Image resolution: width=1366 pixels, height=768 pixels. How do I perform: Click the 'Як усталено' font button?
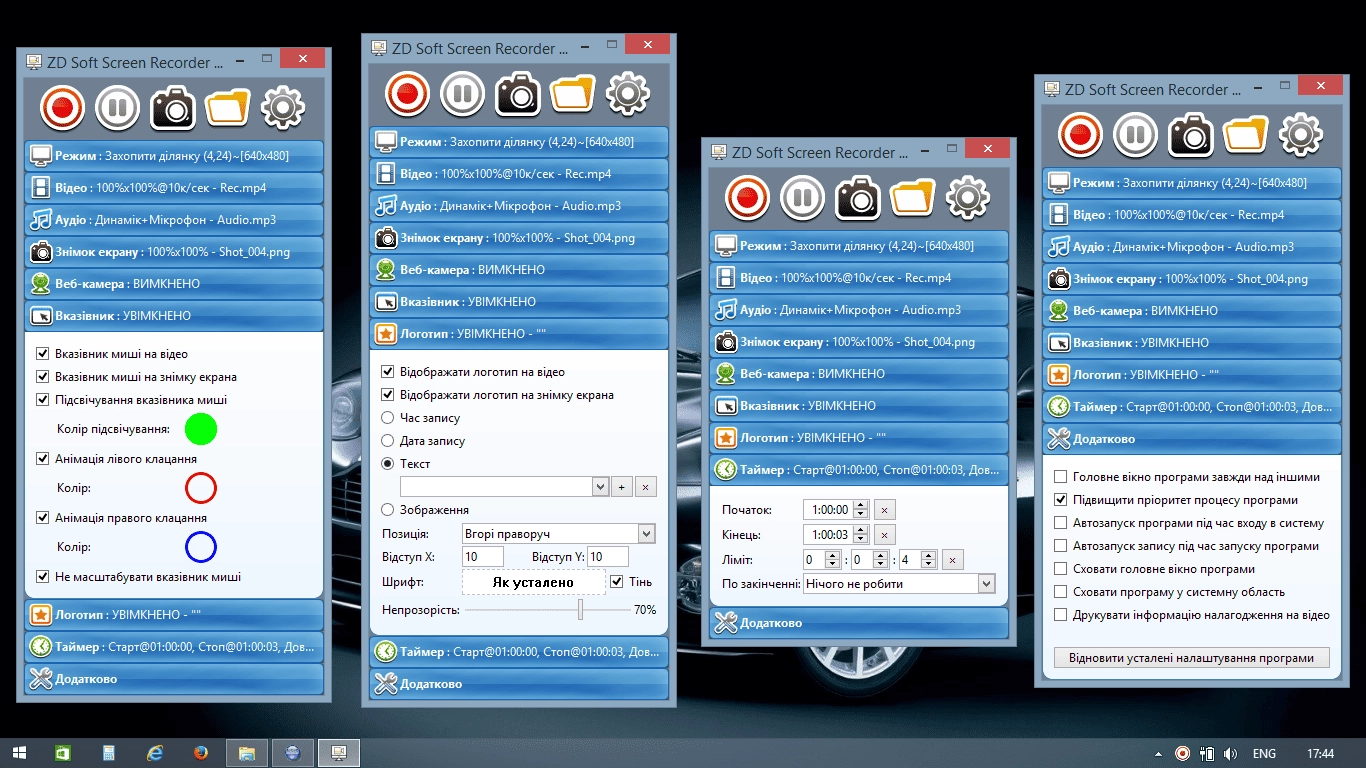(533, 582)
